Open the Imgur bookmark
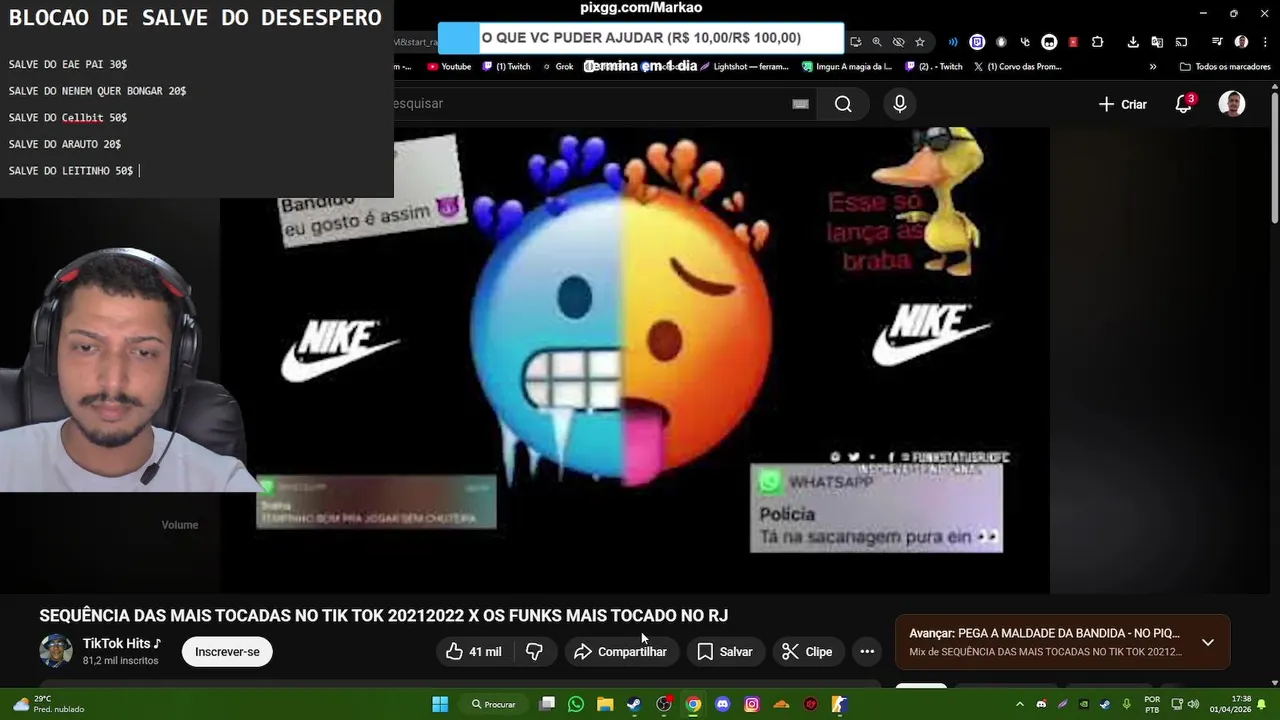This screenshot has height=720, width=1280. pos(847,67)
